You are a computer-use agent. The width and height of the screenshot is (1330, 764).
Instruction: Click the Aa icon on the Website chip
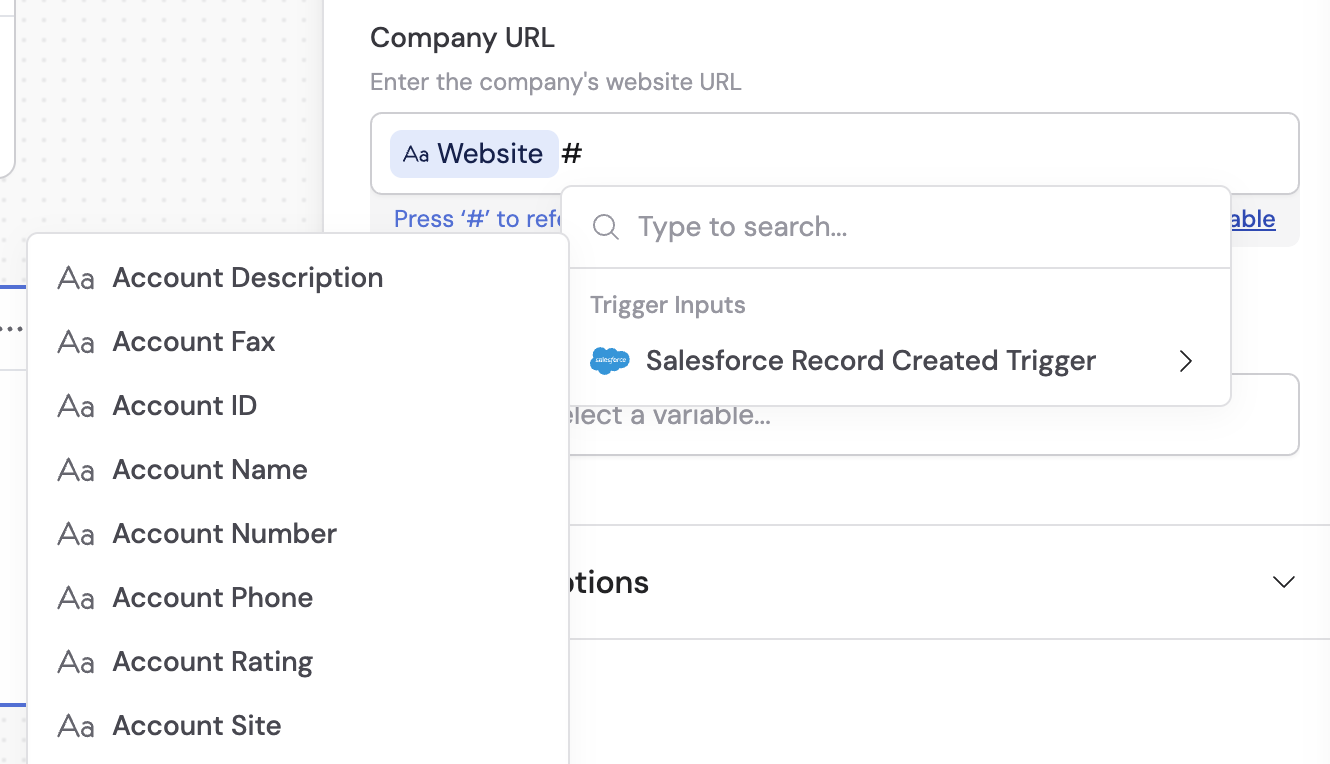(418, 154)
